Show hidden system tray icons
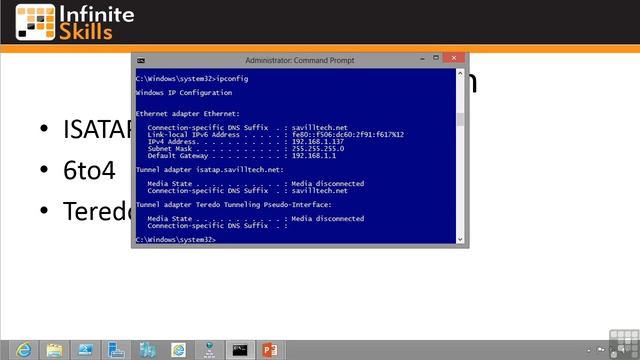640x360 pixels. (589, 350)
